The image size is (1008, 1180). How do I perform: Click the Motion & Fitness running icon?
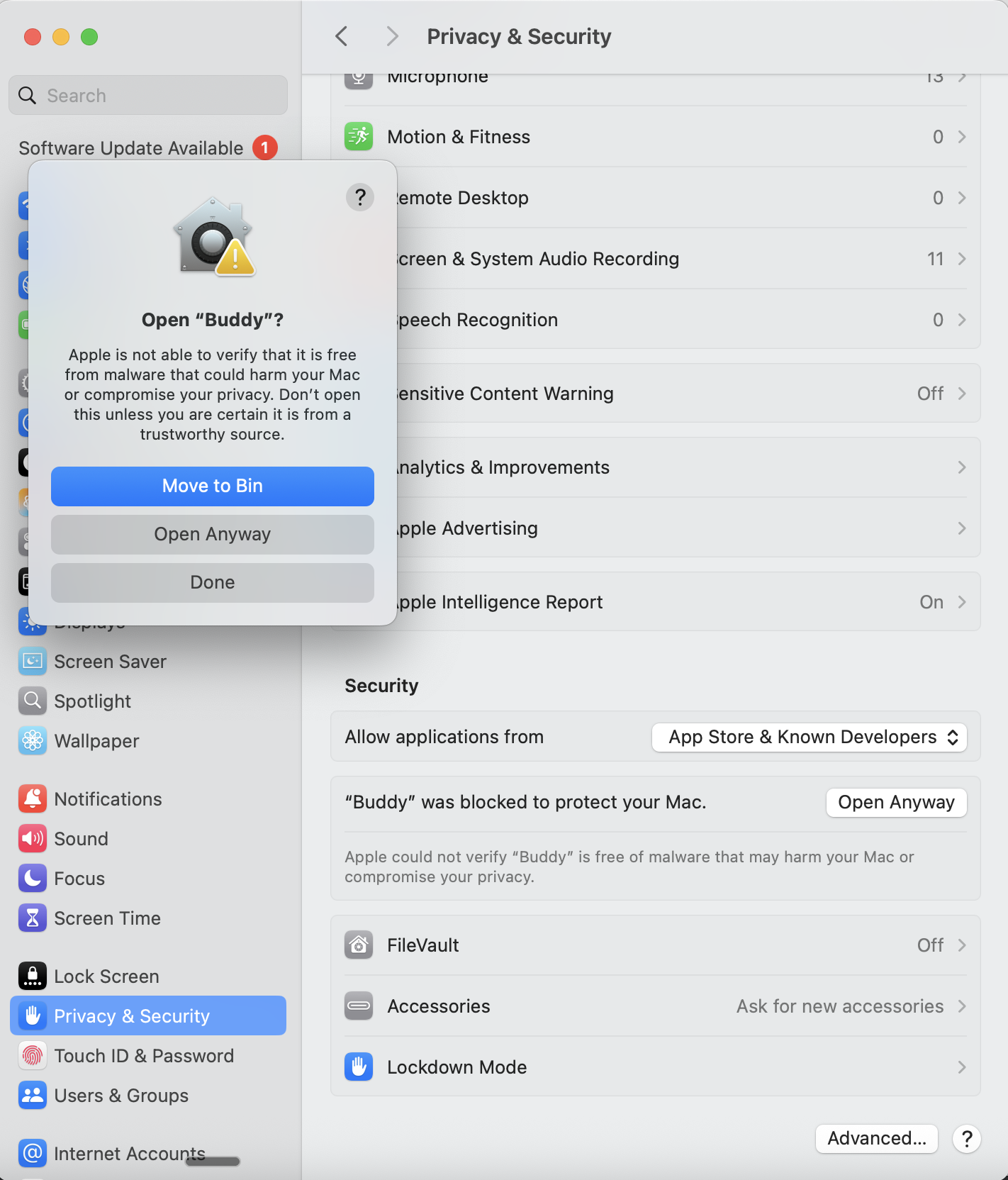359,136
